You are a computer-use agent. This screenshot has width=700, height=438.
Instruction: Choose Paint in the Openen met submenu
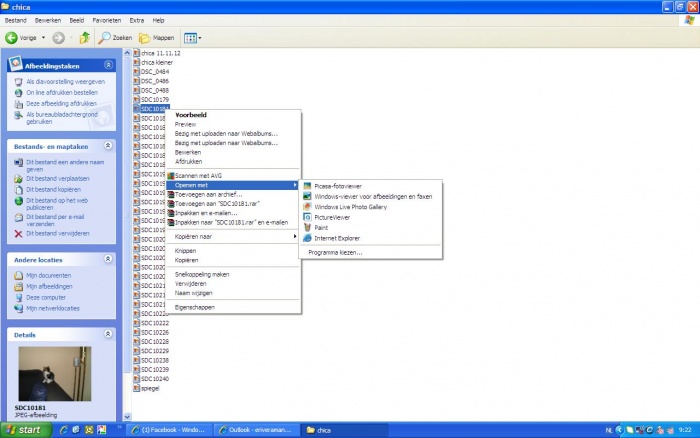pos(323,227)
